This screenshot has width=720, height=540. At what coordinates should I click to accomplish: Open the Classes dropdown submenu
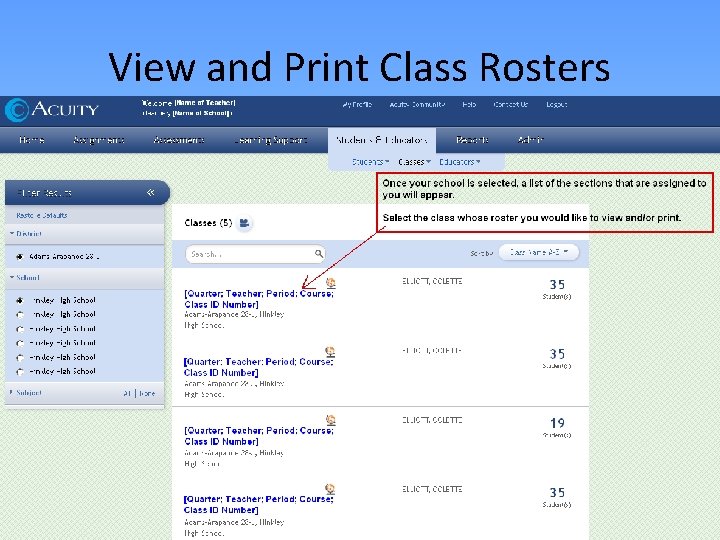point(414,162)
